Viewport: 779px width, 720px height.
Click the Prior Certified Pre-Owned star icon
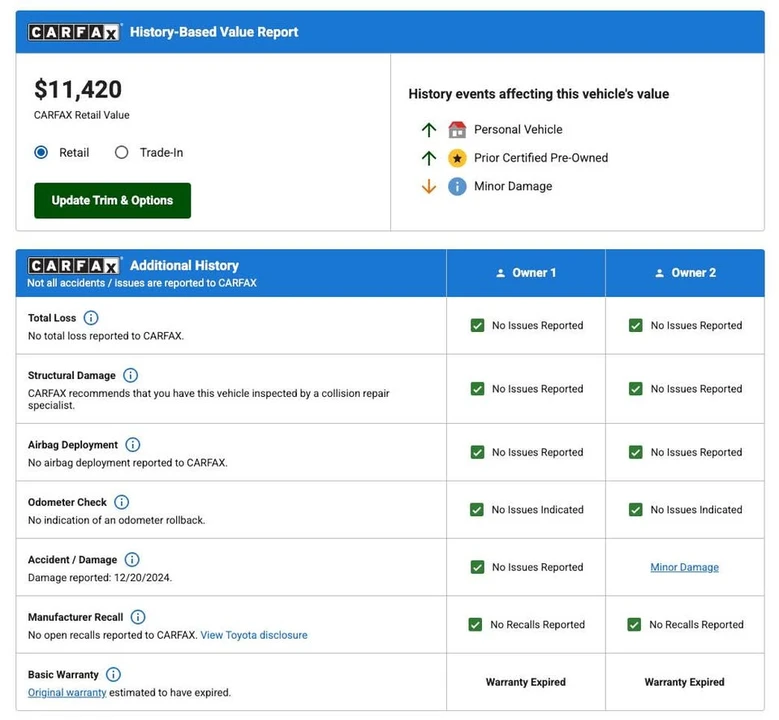tap(457, 158)
